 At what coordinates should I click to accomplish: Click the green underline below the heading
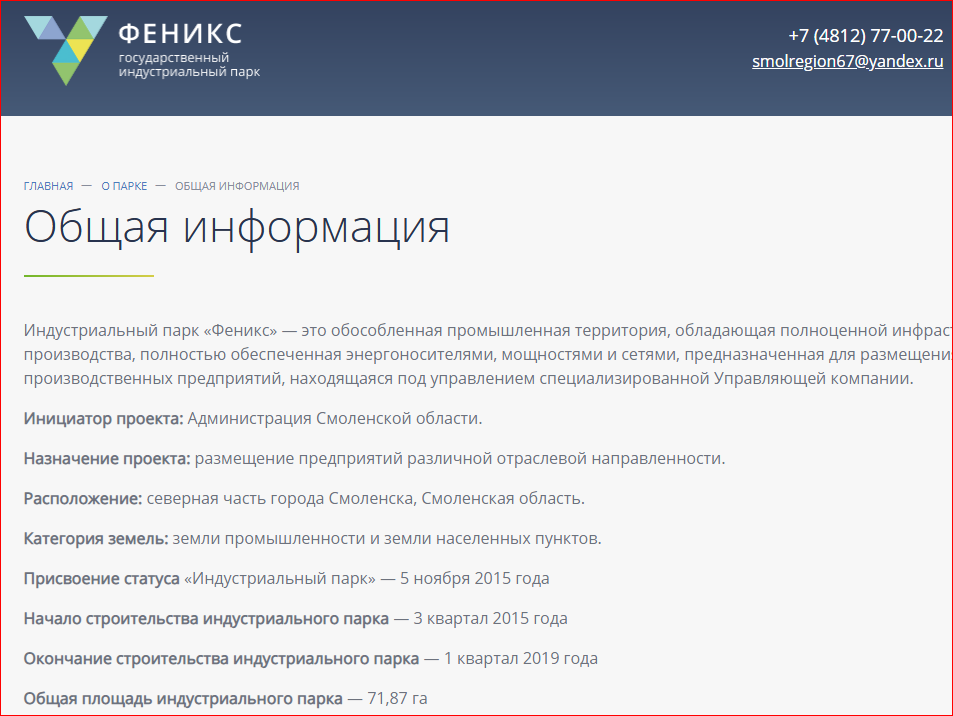[x=88, y=275]
